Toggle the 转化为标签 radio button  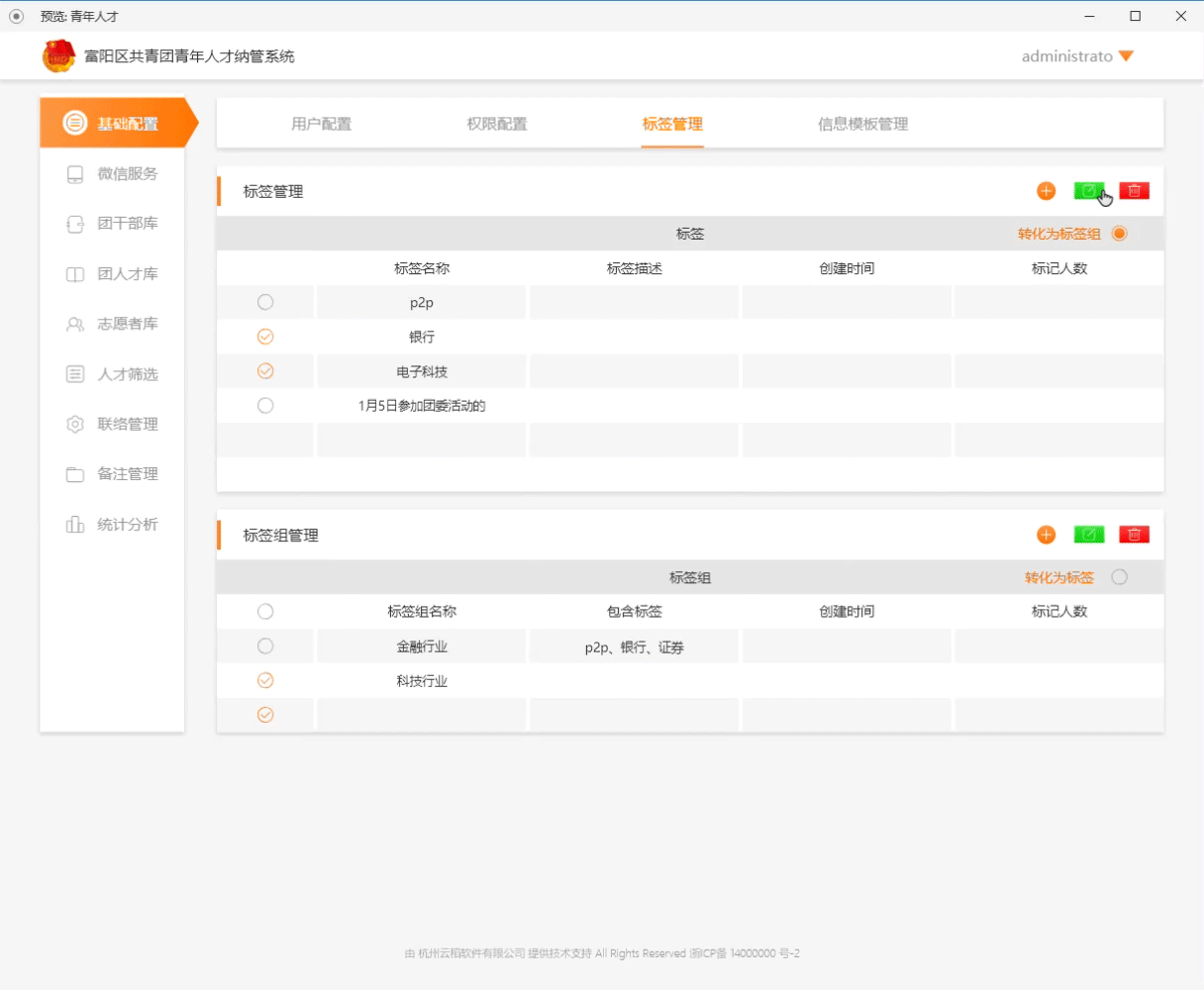pos(1120,577)
